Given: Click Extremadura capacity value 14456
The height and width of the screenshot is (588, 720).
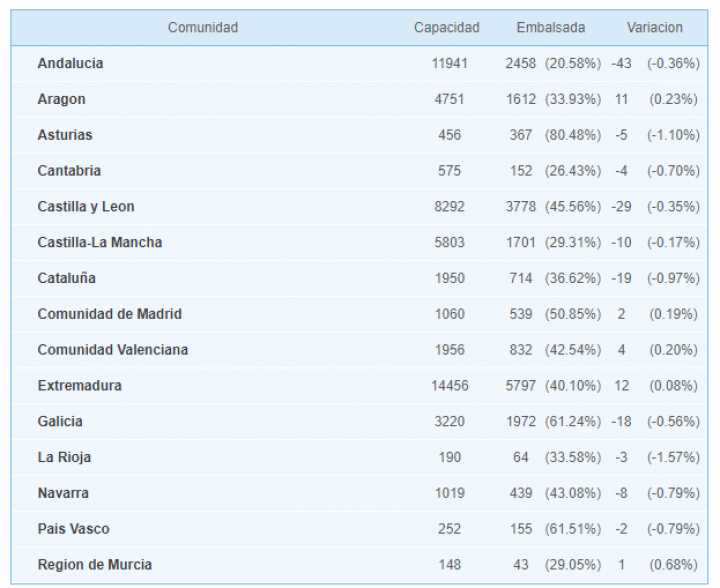Looking at the screenshot, I should (x=449, y=386).
